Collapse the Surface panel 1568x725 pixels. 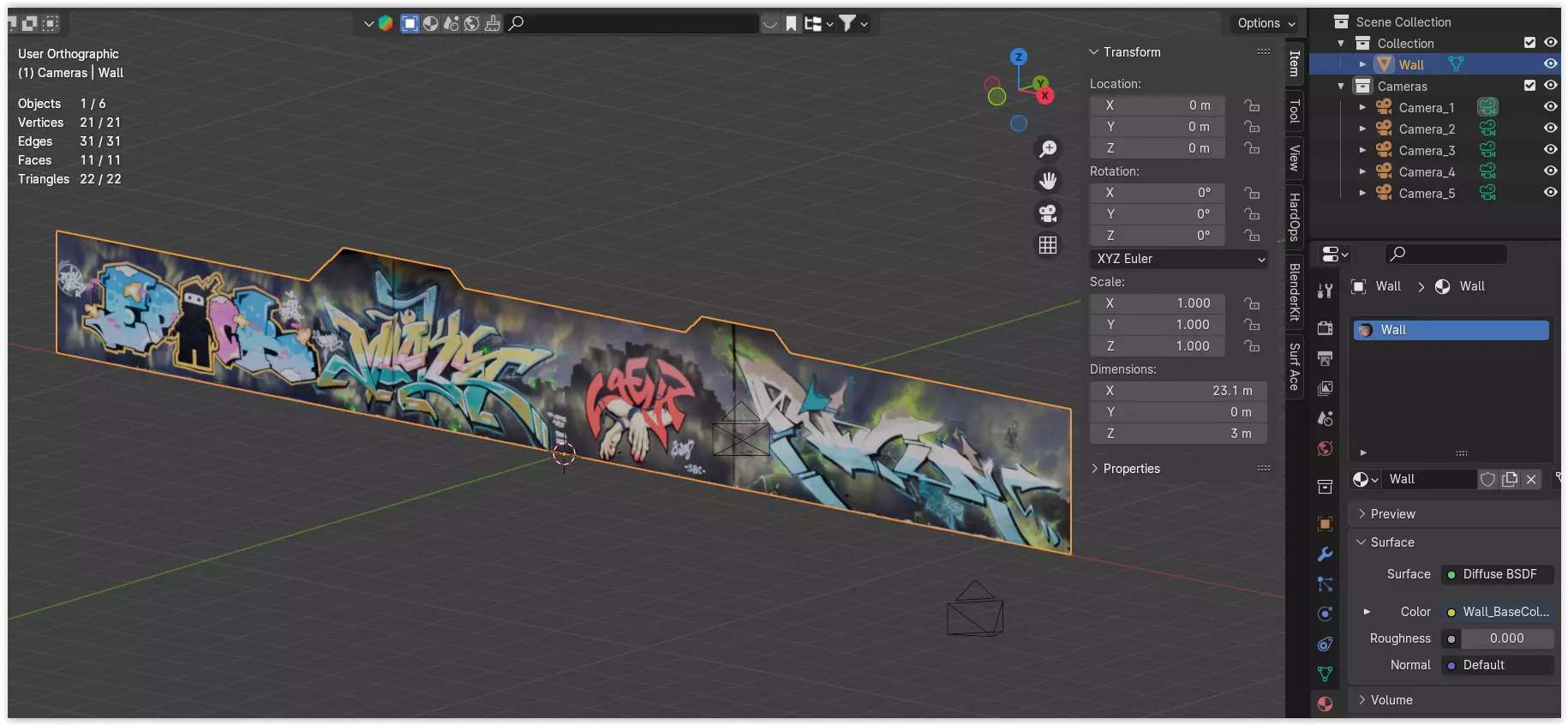(x=1362, y=542)
